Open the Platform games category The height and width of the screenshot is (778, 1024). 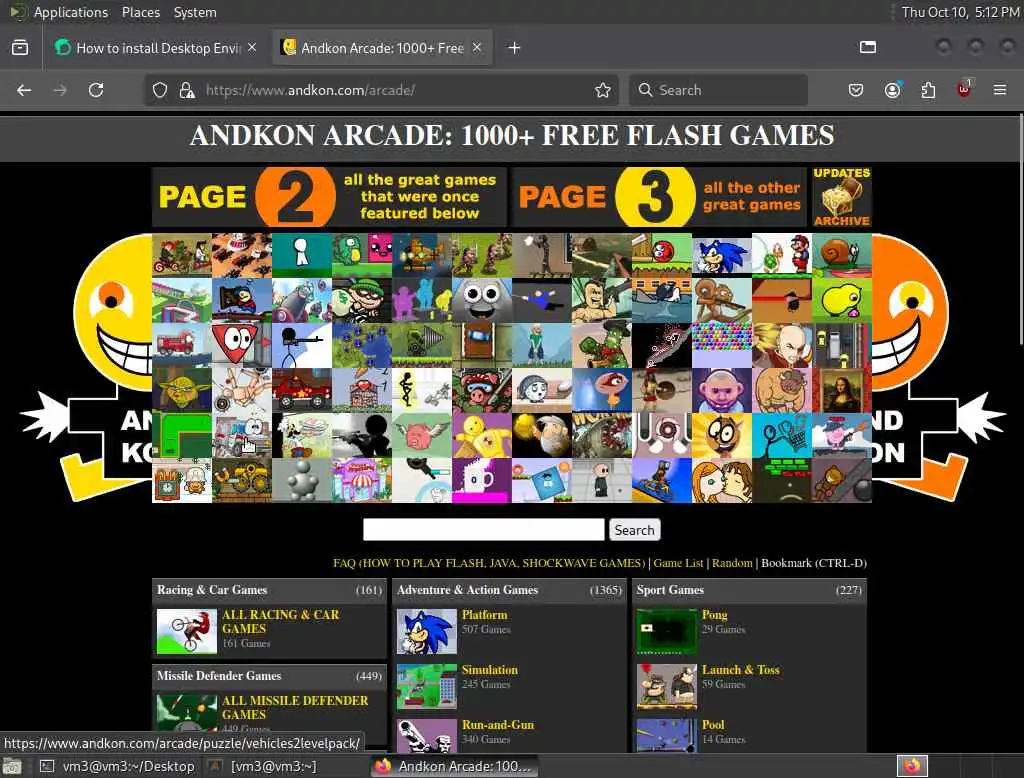485,615
